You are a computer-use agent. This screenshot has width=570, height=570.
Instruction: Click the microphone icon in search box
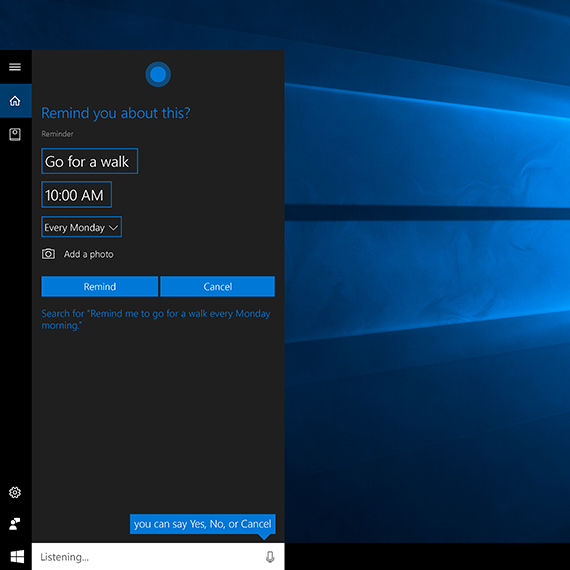270,557
